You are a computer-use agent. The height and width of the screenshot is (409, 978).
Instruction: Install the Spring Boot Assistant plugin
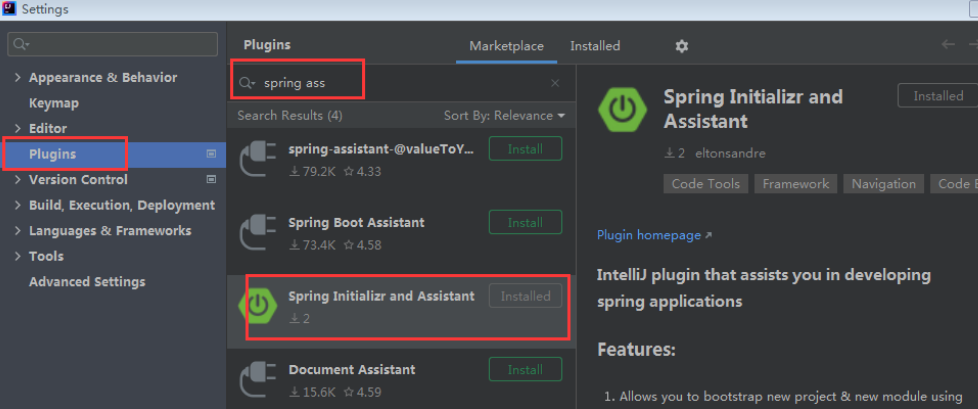coord(525,223)
